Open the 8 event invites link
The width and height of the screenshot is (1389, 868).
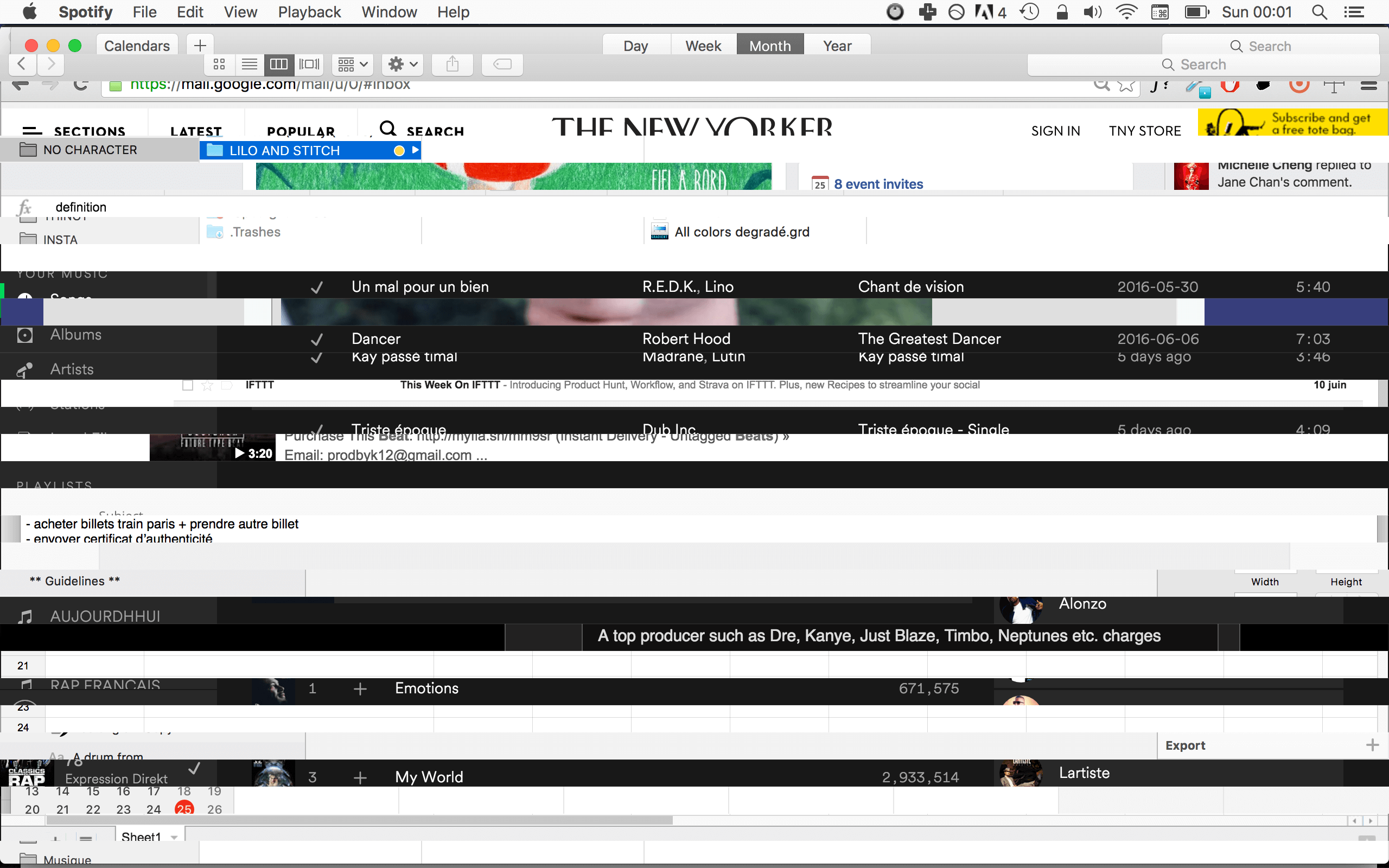click(x=879, y=184)
